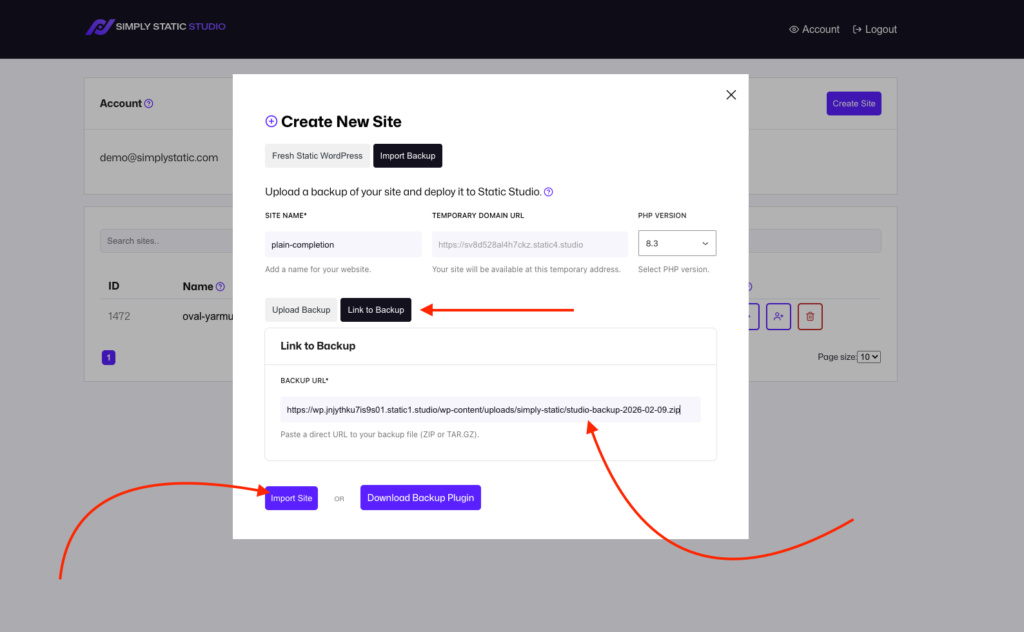Open the new site details via red trash delete icon

(x=809, y=315)
